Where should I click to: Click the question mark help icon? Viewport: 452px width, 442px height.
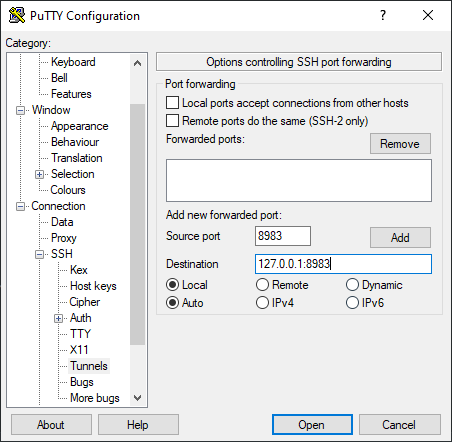tap(383, 15)
